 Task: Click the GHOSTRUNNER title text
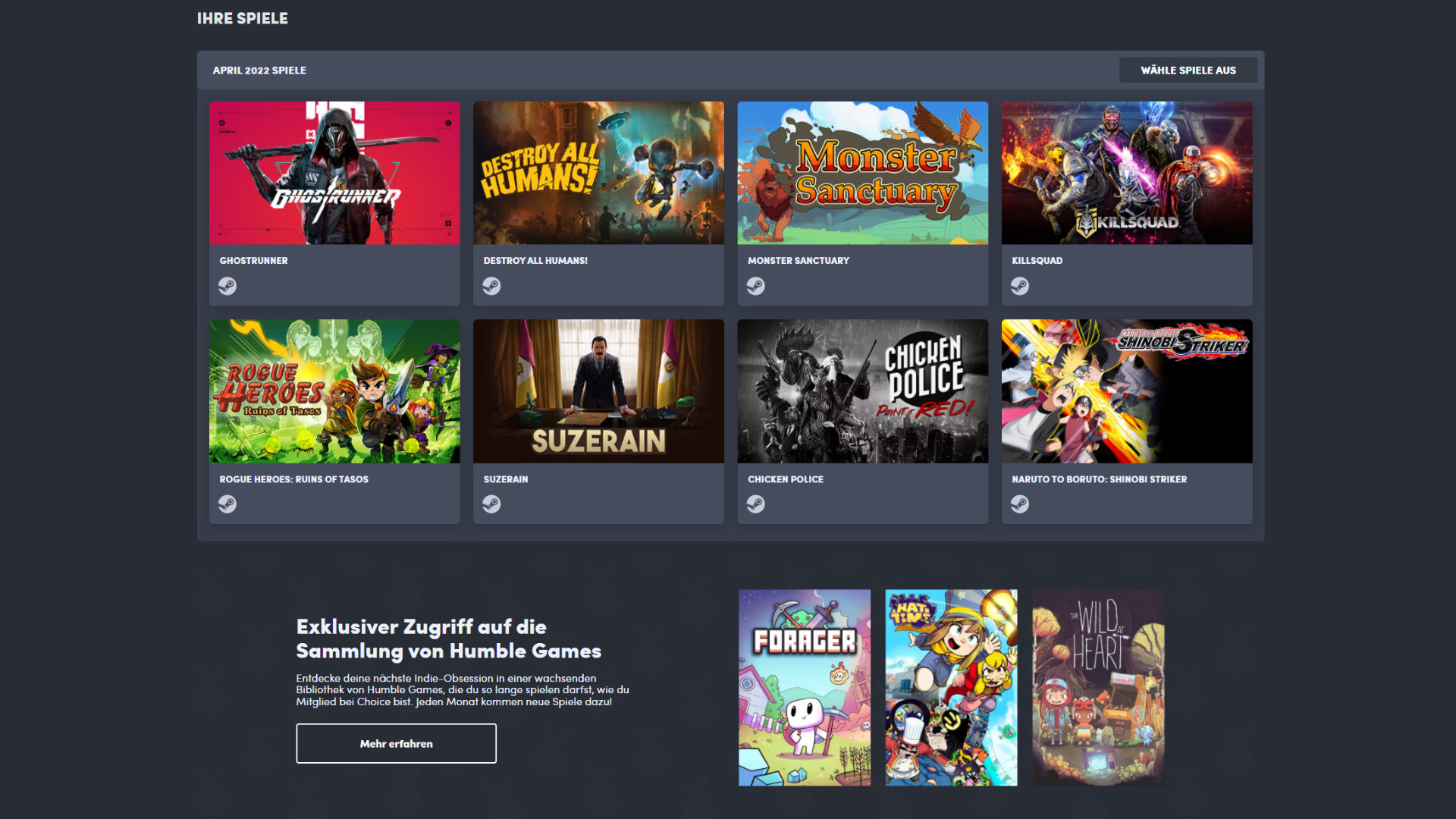[x=253, y=261]
